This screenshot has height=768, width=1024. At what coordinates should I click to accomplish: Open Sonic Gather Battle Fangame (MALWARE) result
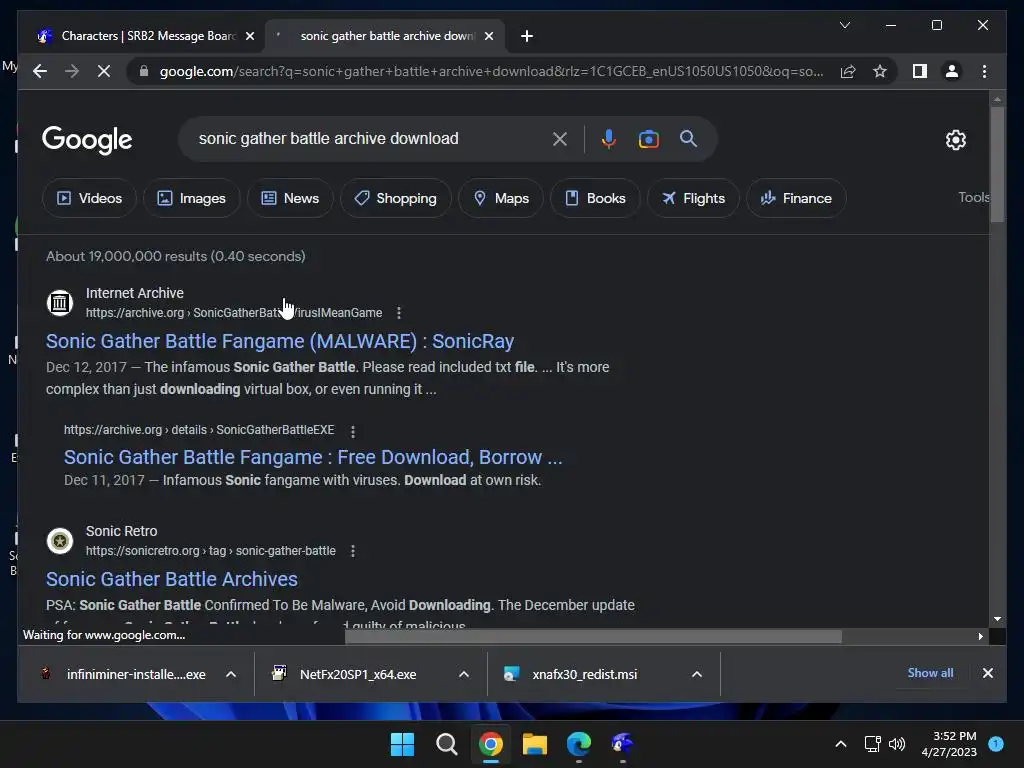click(x=280, y=341)
